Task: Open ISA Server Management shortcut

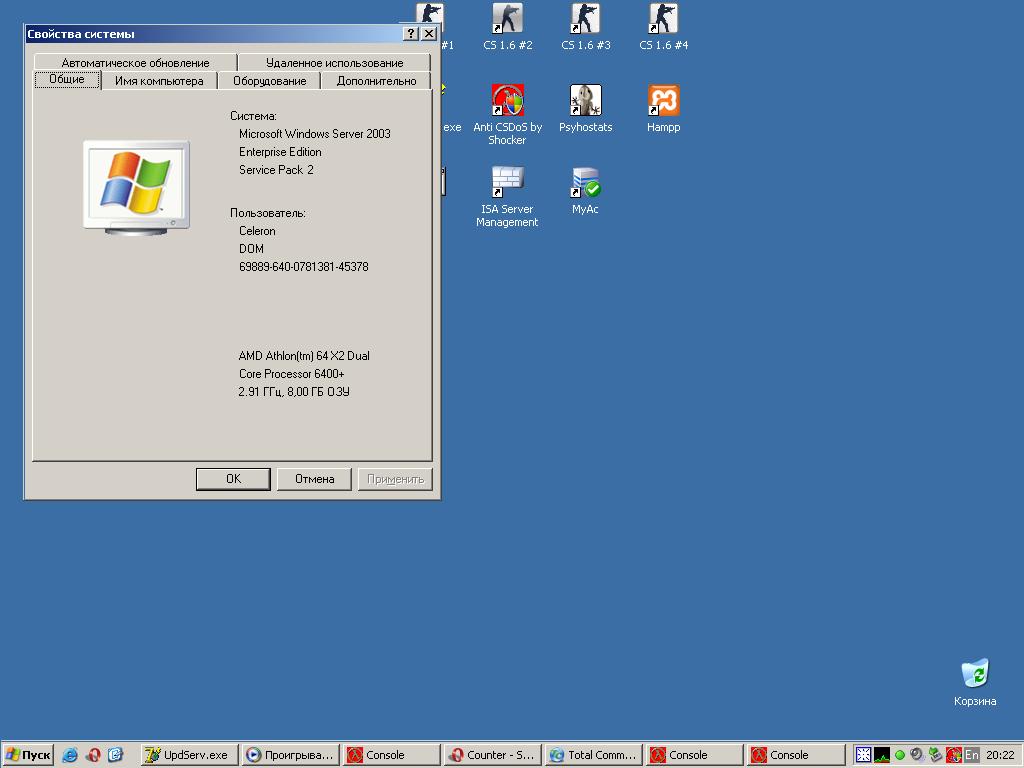Action: (507, 197)
